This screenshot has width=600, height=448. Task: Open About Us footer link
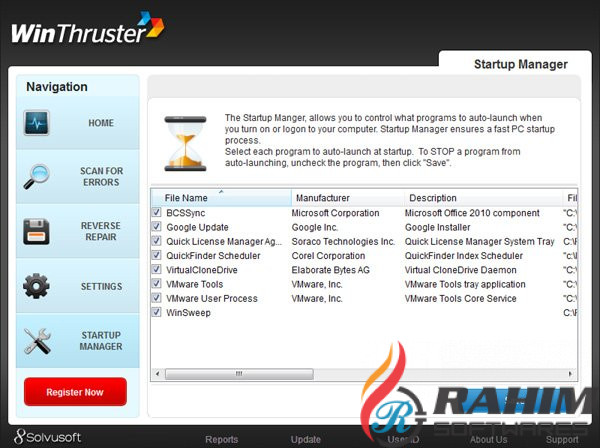point(489,440)
